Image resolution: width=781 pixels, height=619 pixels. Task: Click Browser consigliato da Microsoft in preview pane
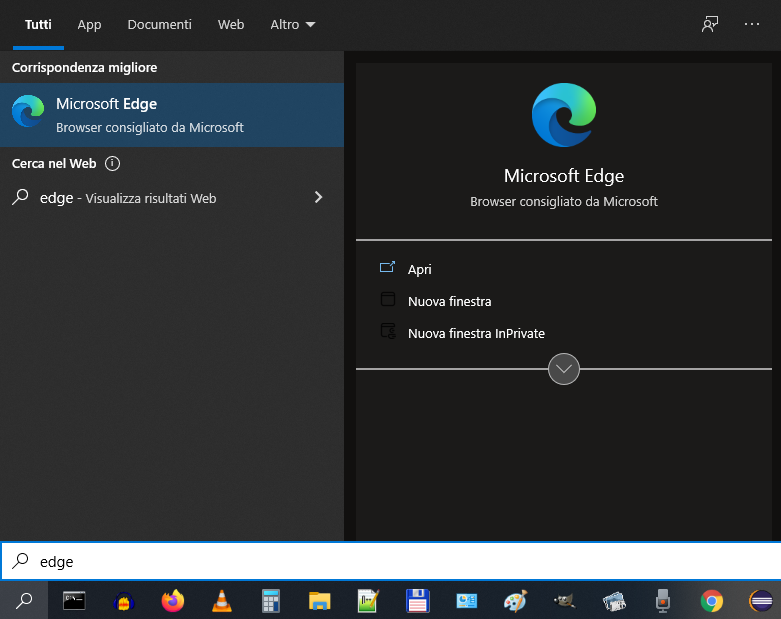(564, 201)
